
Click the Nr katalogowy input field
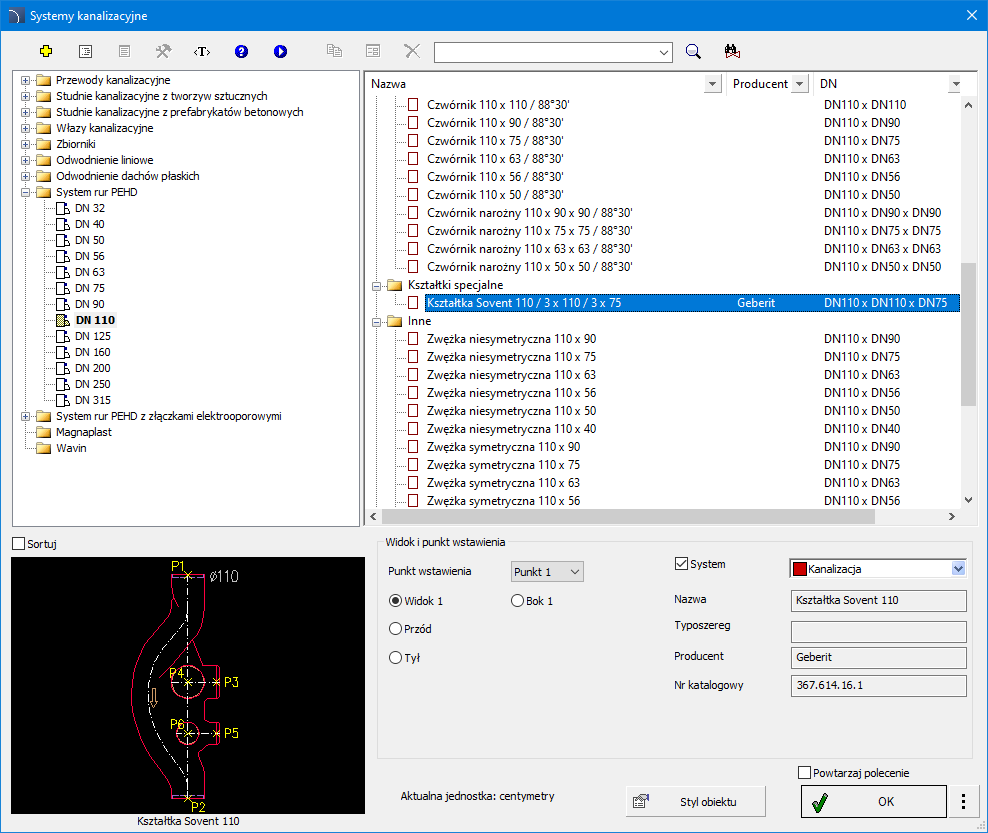click(x=878, y=685)
